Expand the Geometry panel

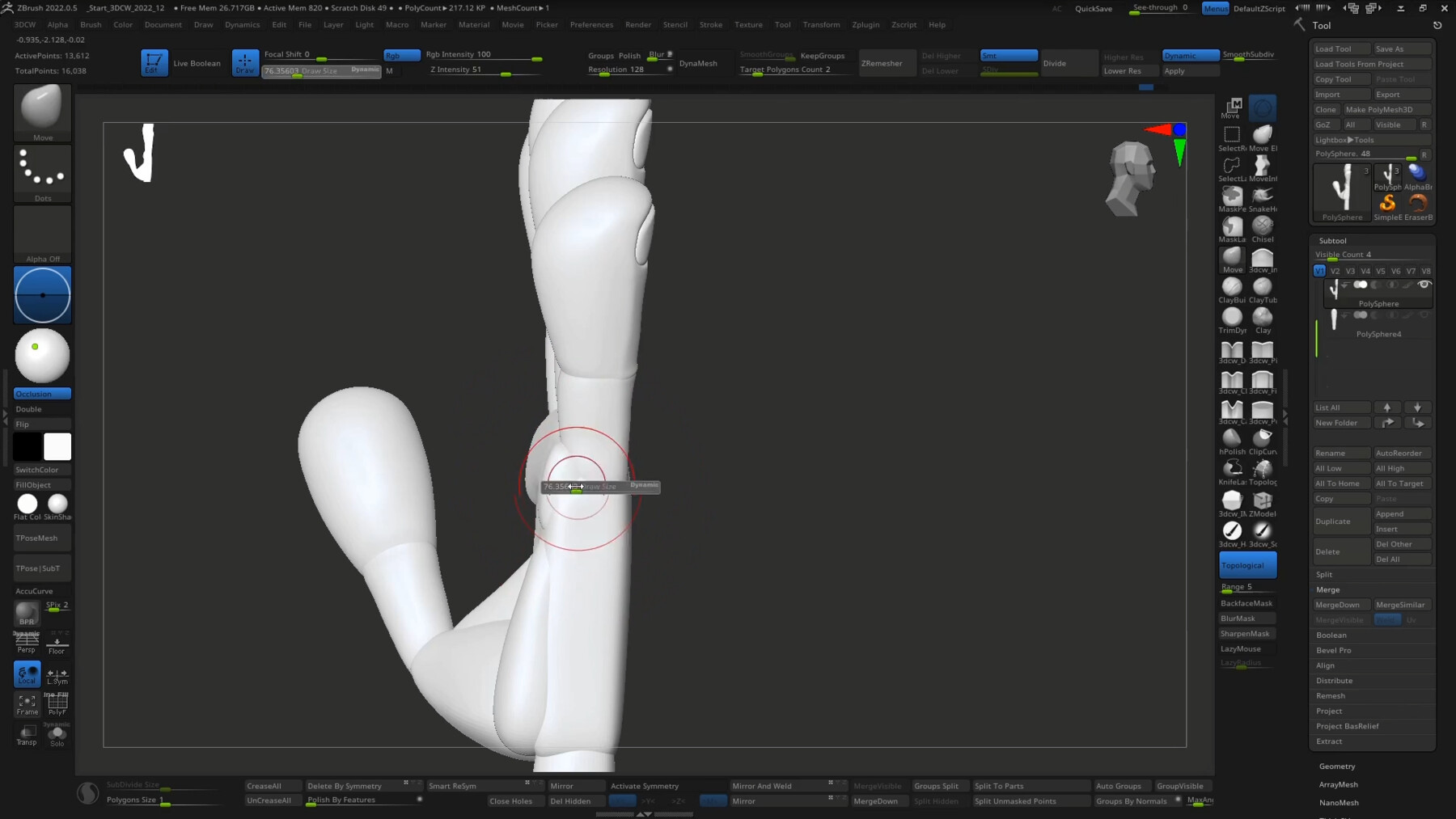[x=1337, y=766]
